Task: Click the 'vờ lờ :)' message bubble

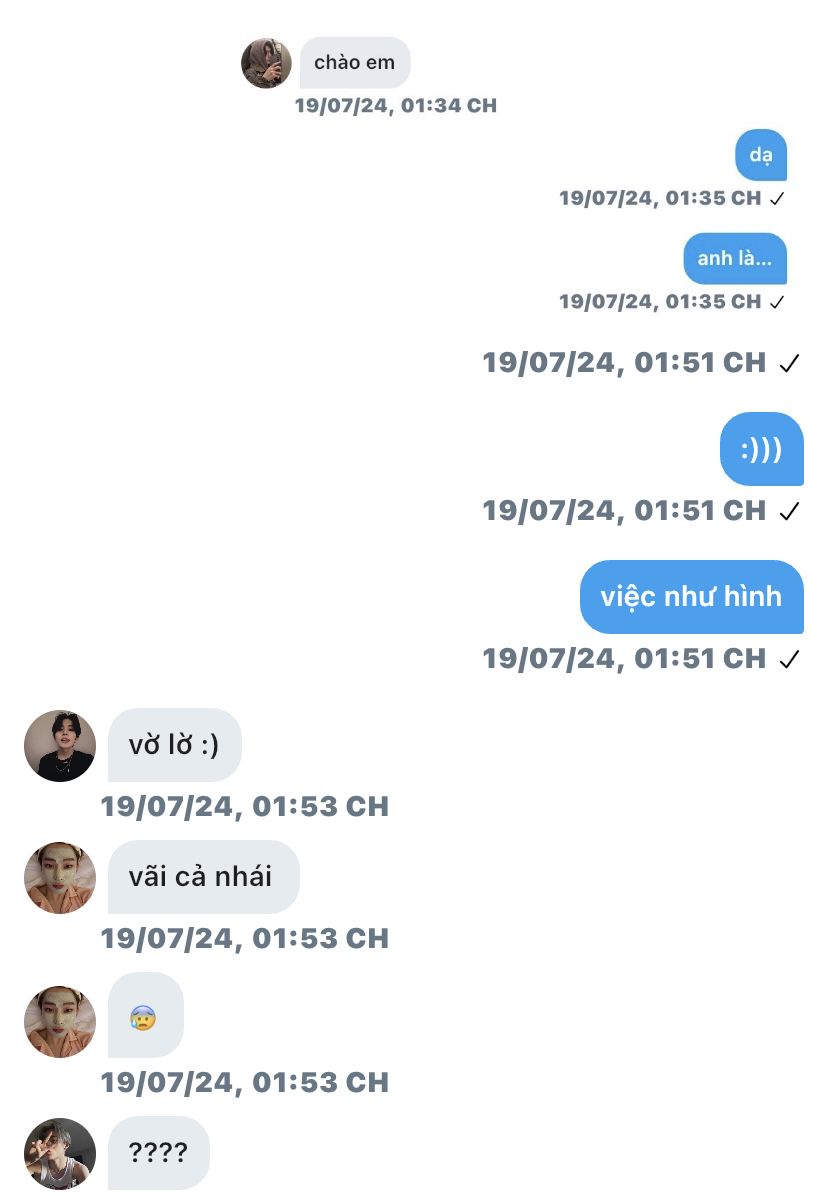Action: pos(175,745)
